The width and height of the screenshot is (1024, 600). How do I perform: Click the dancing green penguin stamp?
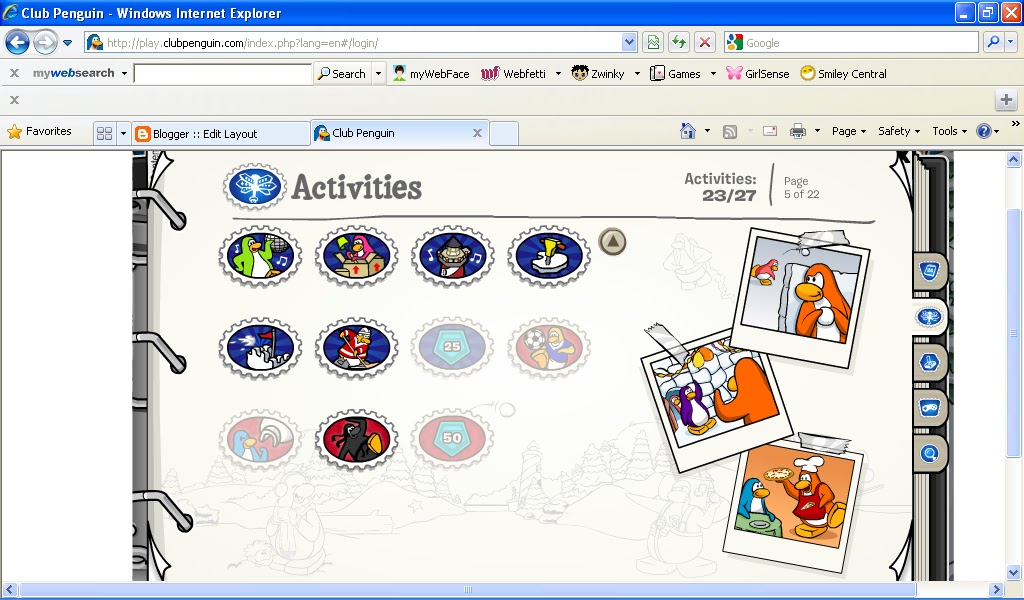(260, 255)
